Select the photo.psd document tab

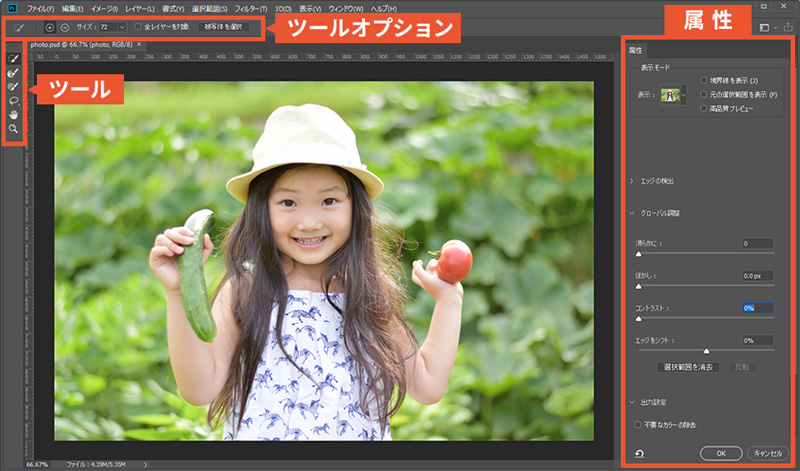[x=82, y=45]
